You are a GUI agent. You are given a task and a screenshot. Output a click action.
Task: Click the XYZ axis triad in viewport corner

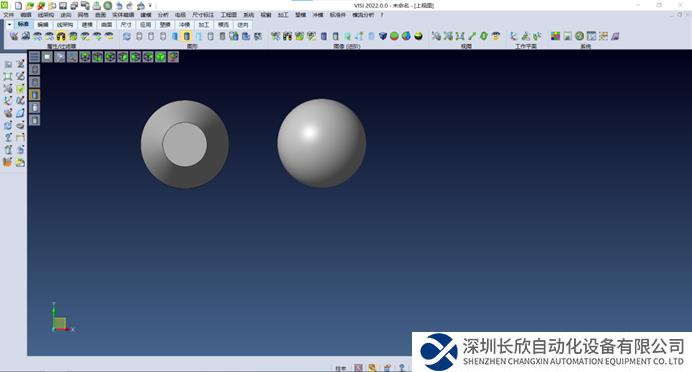click(62, 318)
